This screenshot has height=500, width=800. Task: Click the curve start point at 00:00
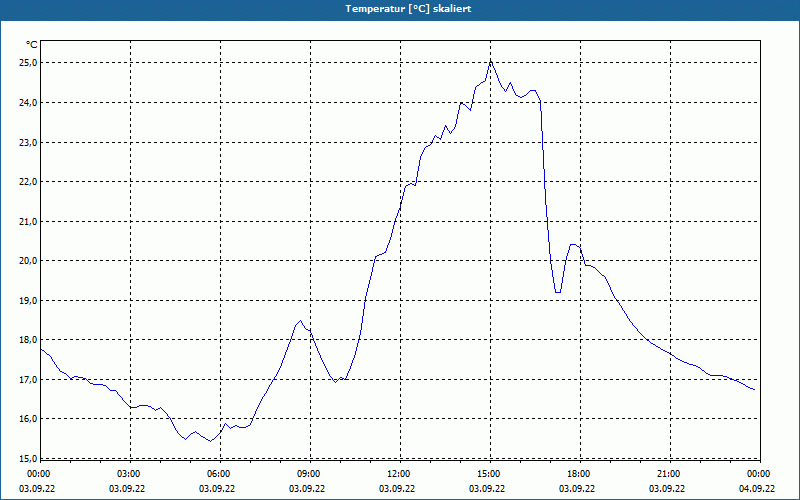[41, 349]
